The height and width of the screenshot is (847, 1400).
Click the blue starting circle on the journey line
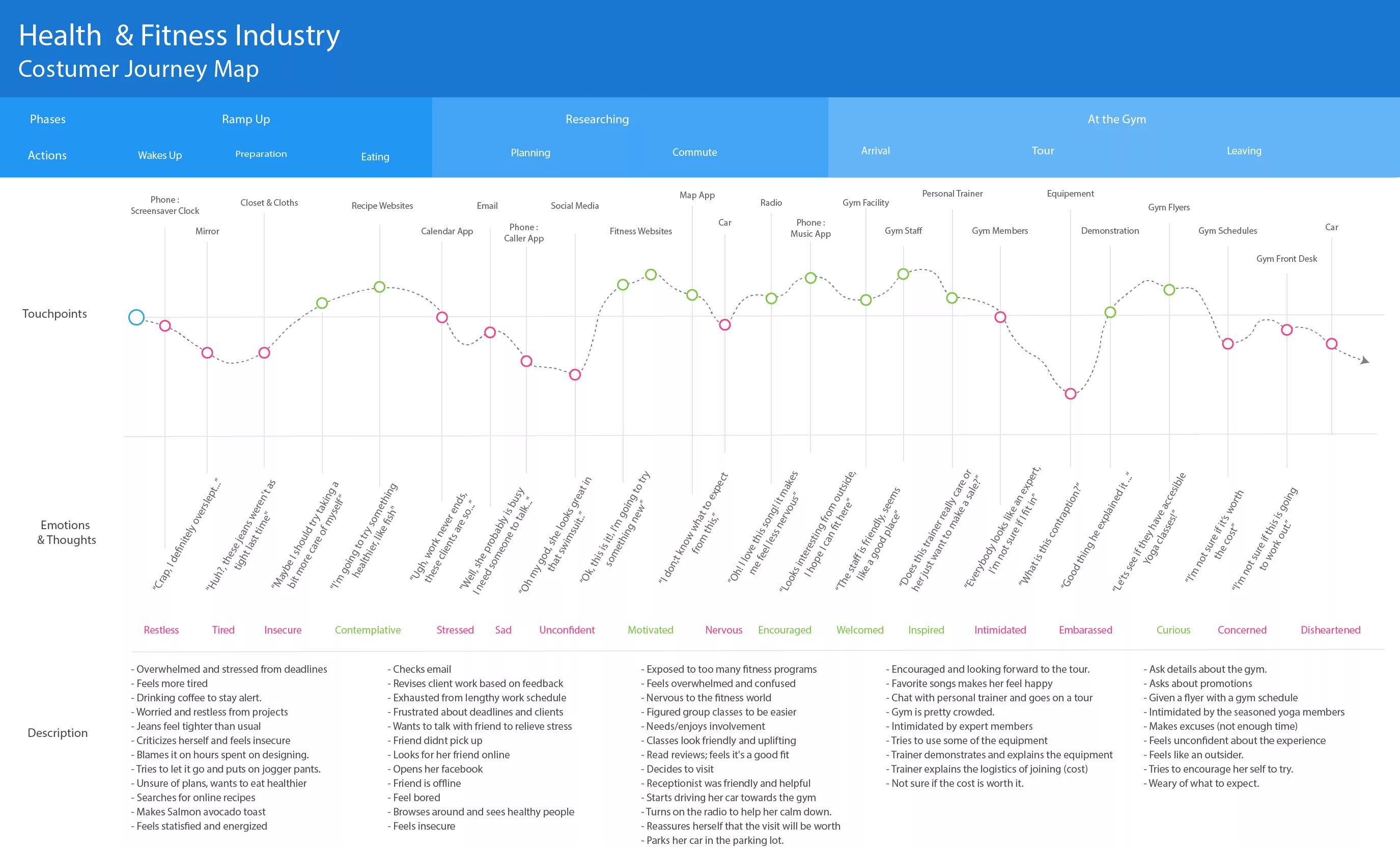136,317
